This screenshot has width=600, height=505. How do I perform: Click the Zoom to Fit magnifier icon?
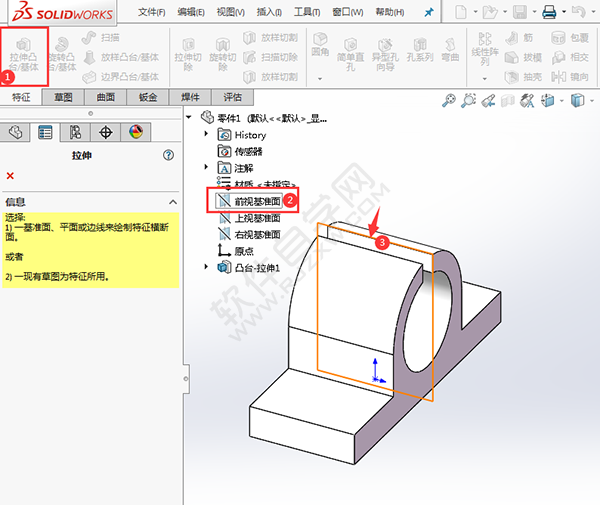448,101
